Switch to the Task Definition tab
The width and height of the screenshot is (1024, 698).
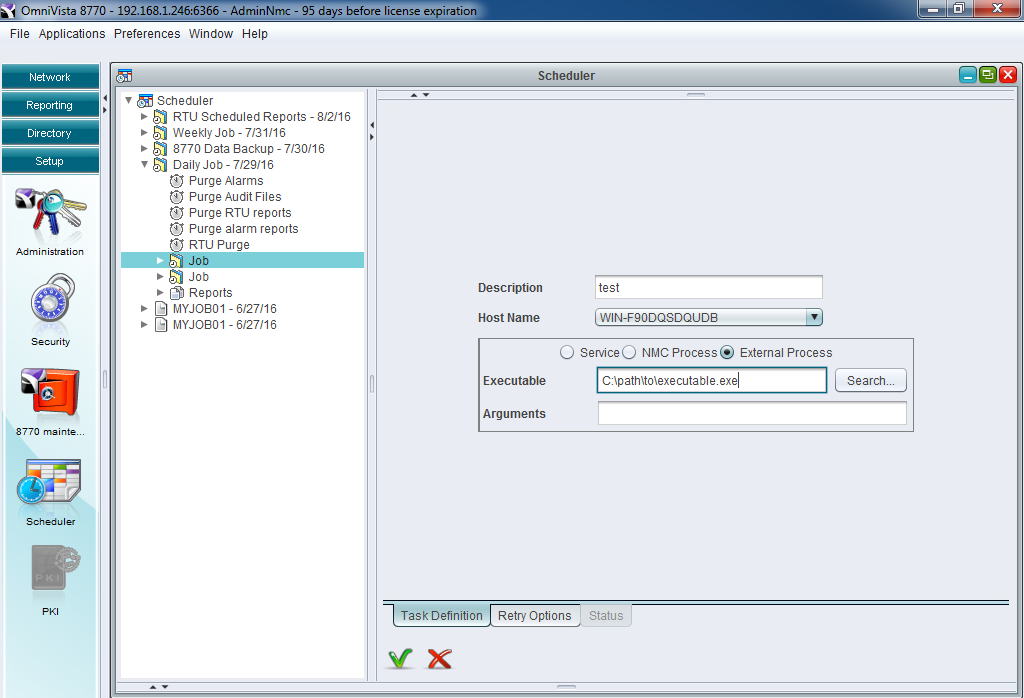[x=441, y=616]
